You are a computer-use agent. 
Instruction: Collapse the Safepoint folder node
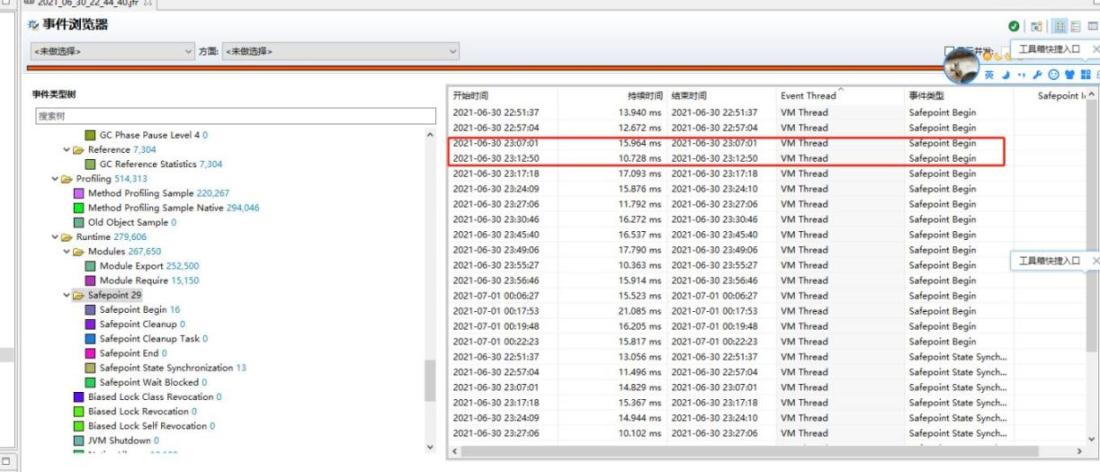pos(66,296)
